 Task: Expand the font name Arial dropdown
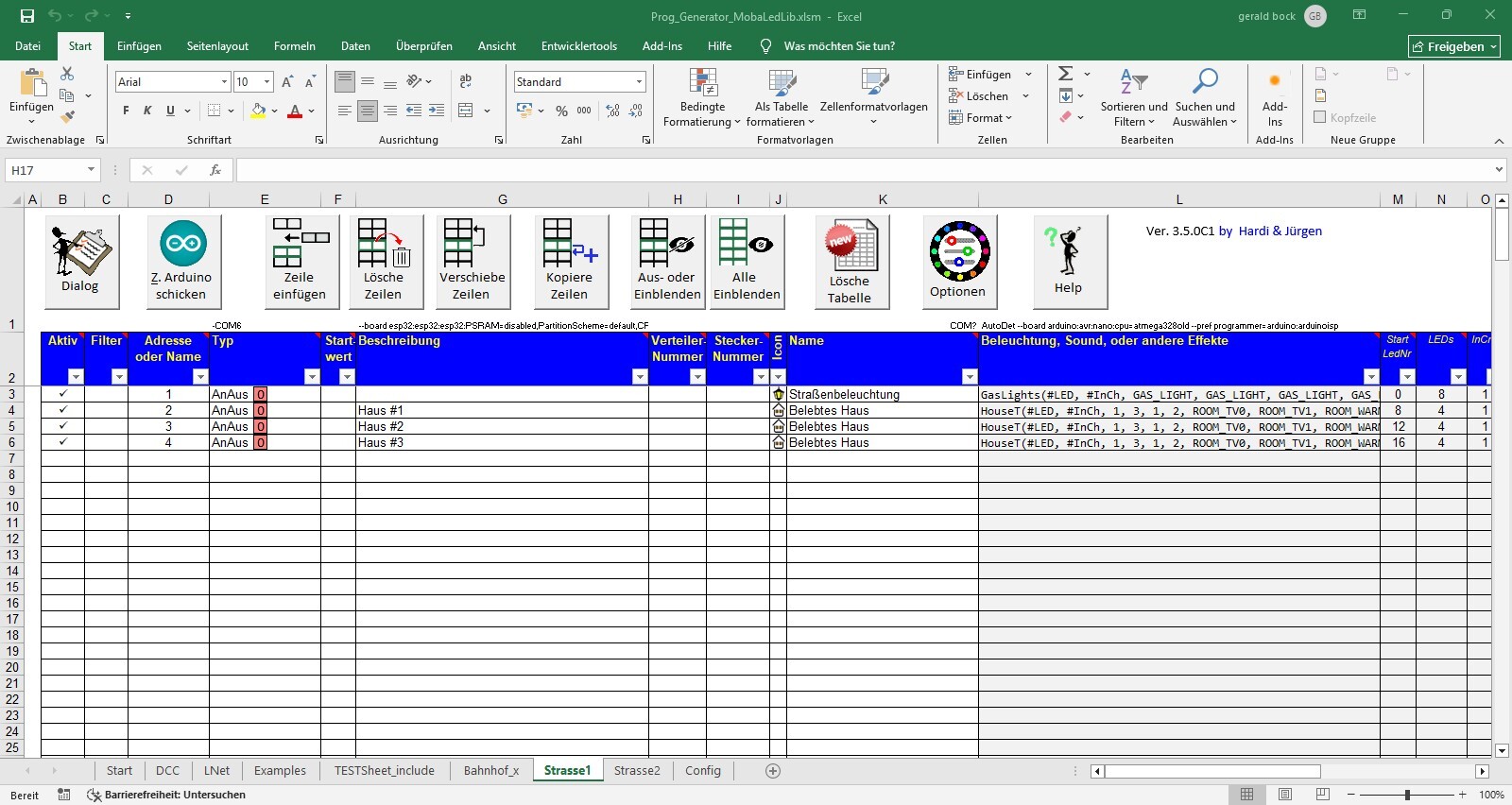(x=224, y=82)
